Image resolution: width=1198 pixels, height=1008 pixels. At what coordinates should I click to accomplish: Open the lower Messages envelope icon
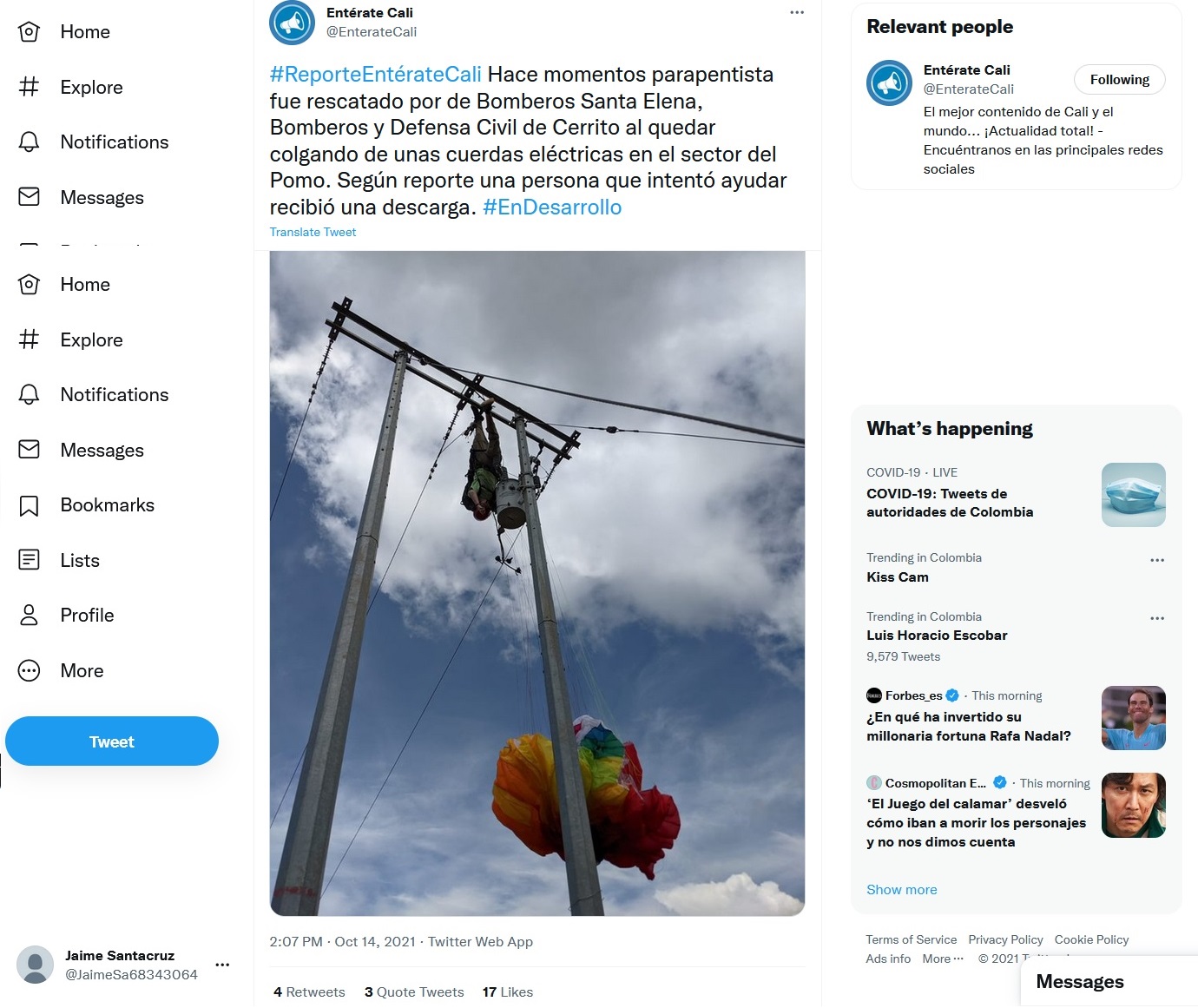[29, 450]
